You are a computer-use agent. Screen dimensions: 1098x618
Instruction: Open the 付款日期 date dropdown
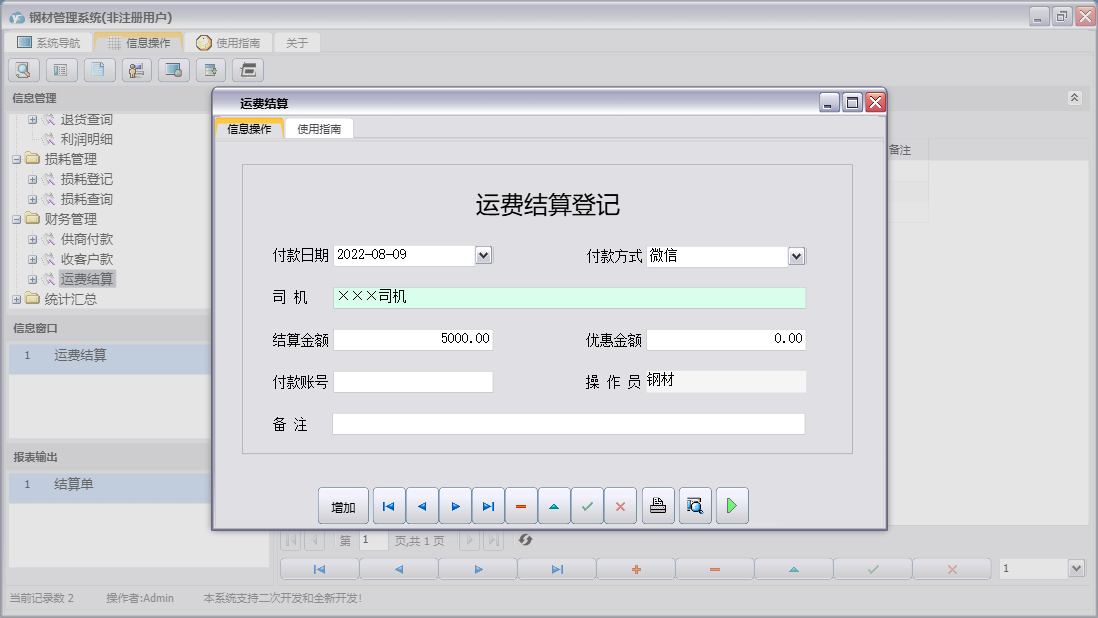483,255
